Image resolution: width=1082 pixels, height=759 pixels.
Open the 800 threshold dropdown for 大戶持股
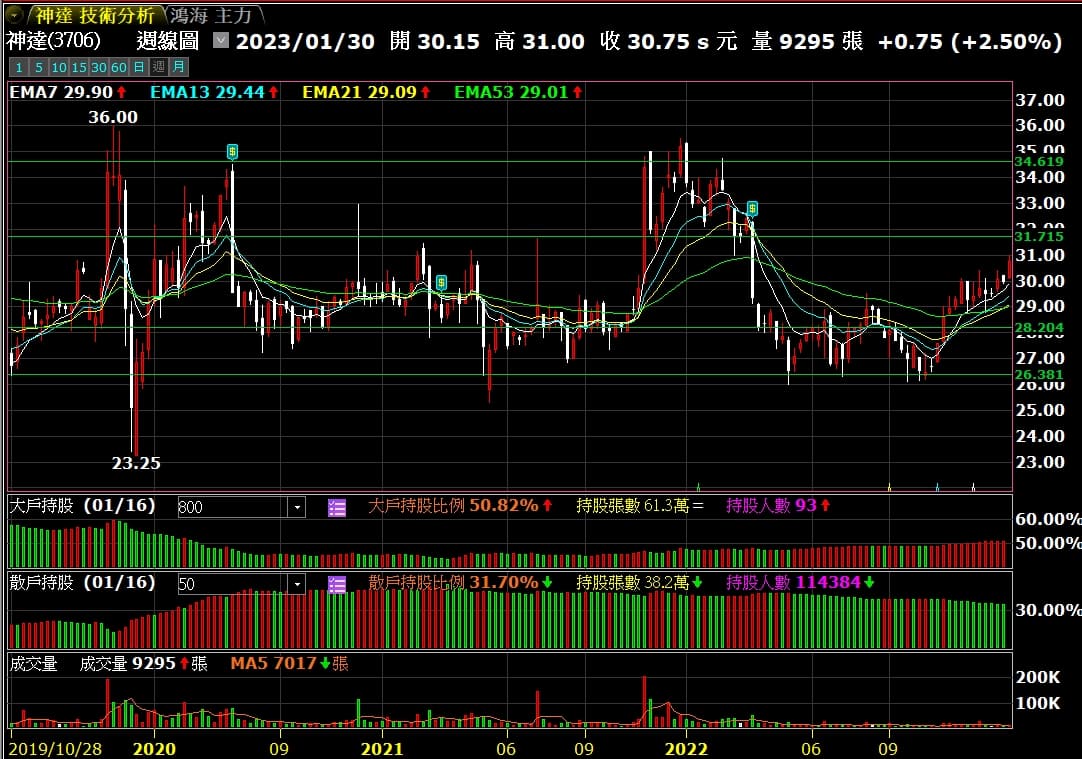point(297,507)
